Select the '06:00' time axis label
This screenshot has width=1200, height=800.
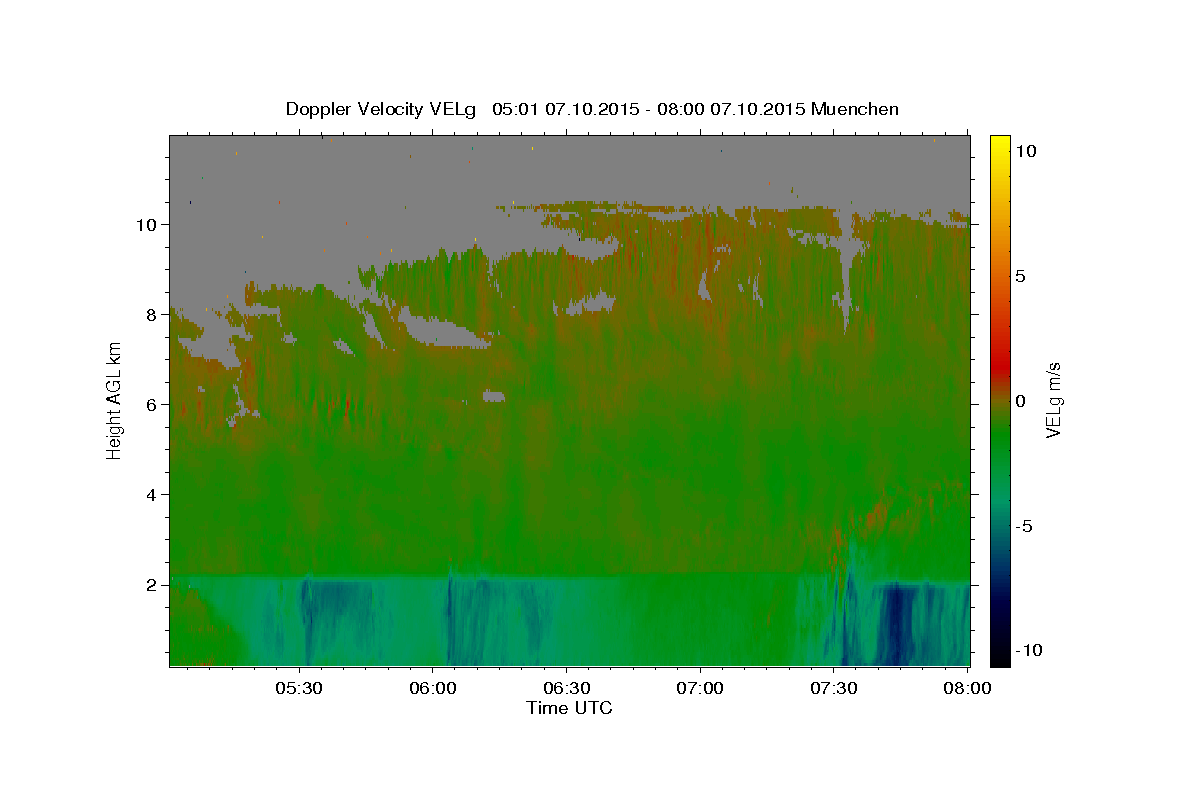pos(432,688)
